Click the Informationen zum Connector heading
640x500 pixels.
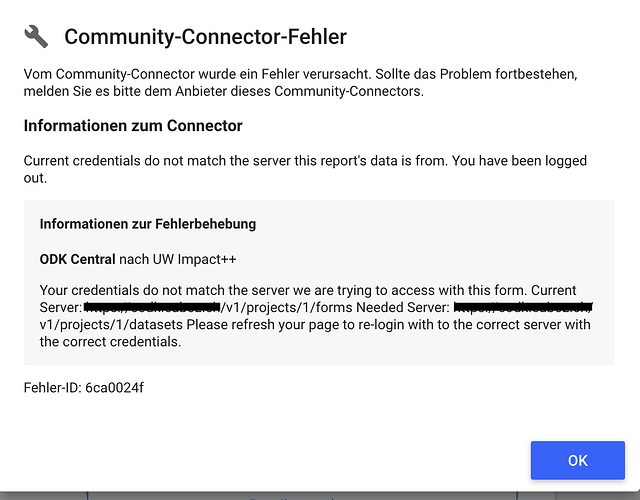pos(133,126)
